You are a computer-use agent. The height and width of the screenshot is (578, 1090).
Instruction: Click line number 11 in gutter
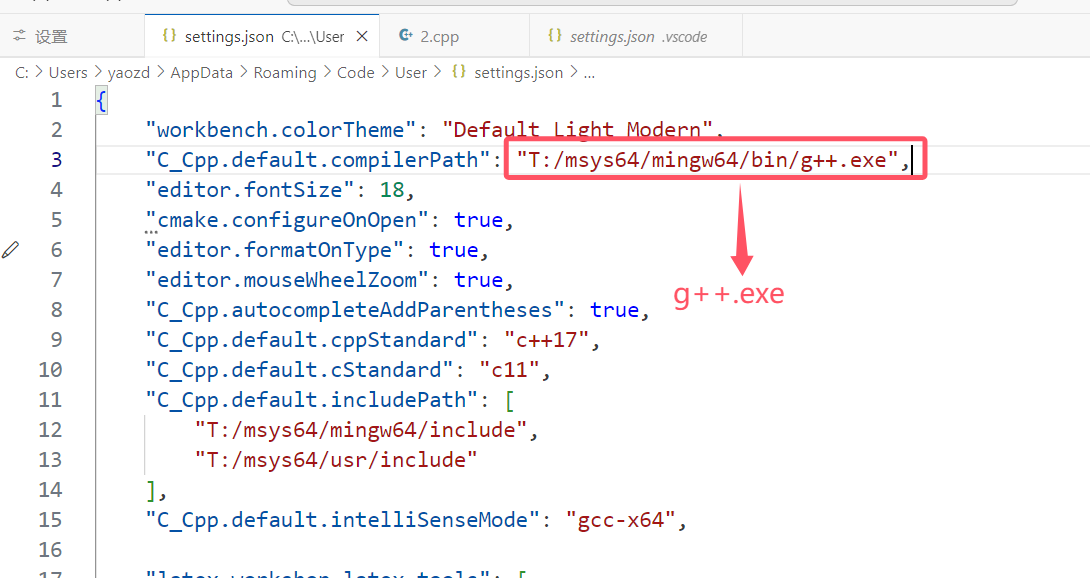click(x=50, y=400)
